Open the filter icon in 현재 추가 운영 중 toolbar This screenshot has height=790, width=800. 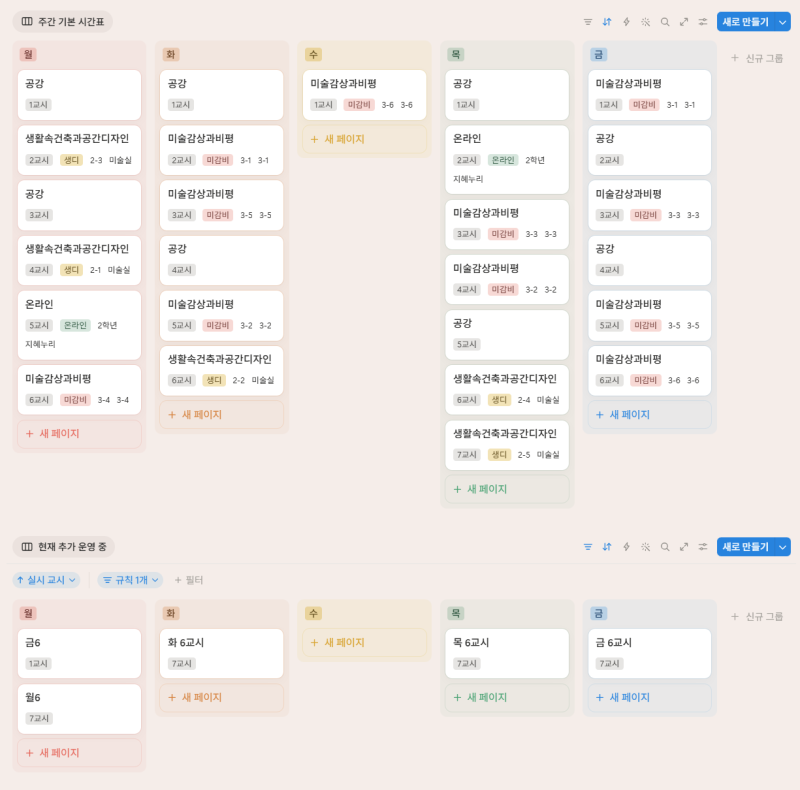(588, 547)
